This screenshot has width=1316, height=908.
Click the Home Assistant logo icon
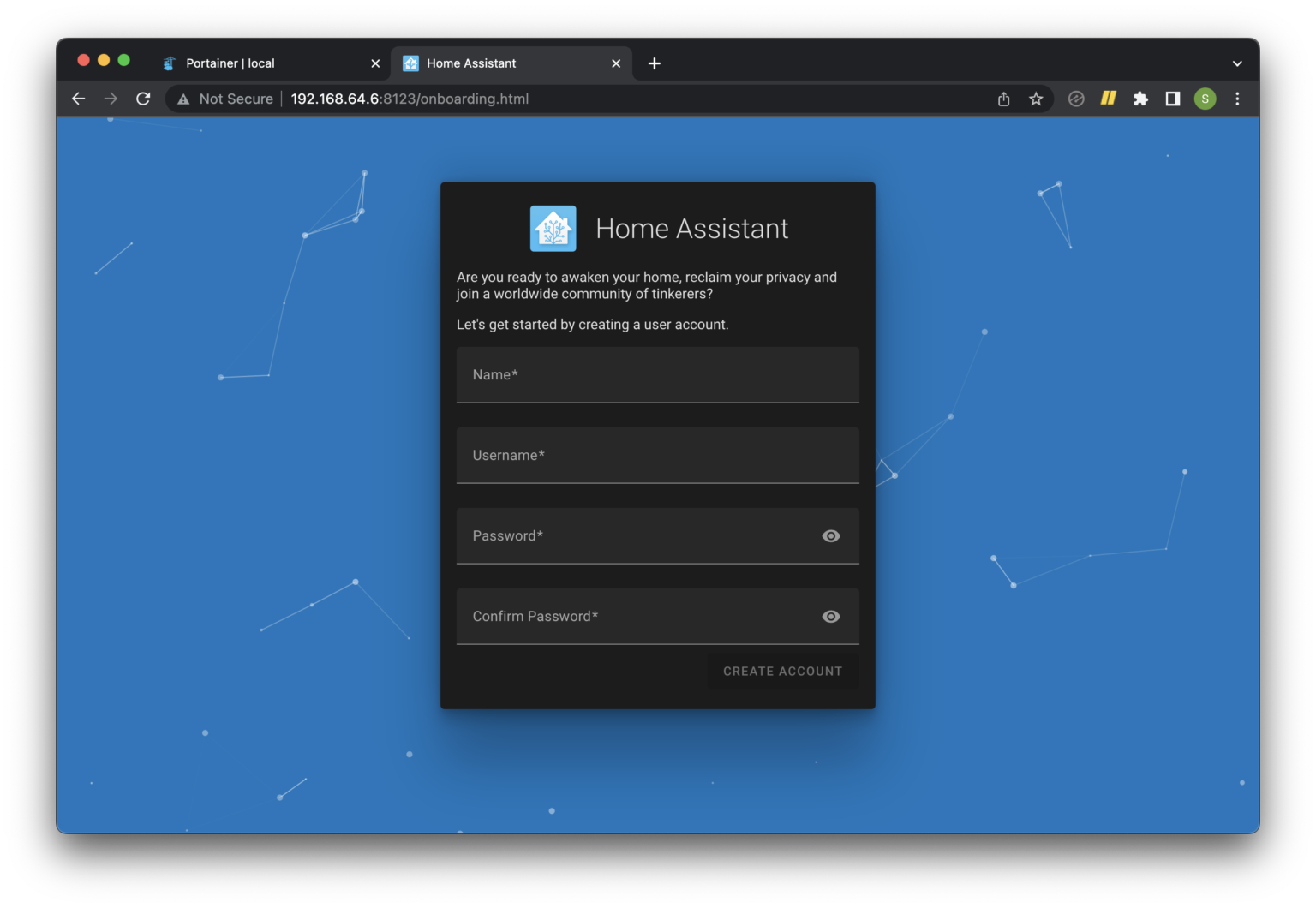pos(553,228)
